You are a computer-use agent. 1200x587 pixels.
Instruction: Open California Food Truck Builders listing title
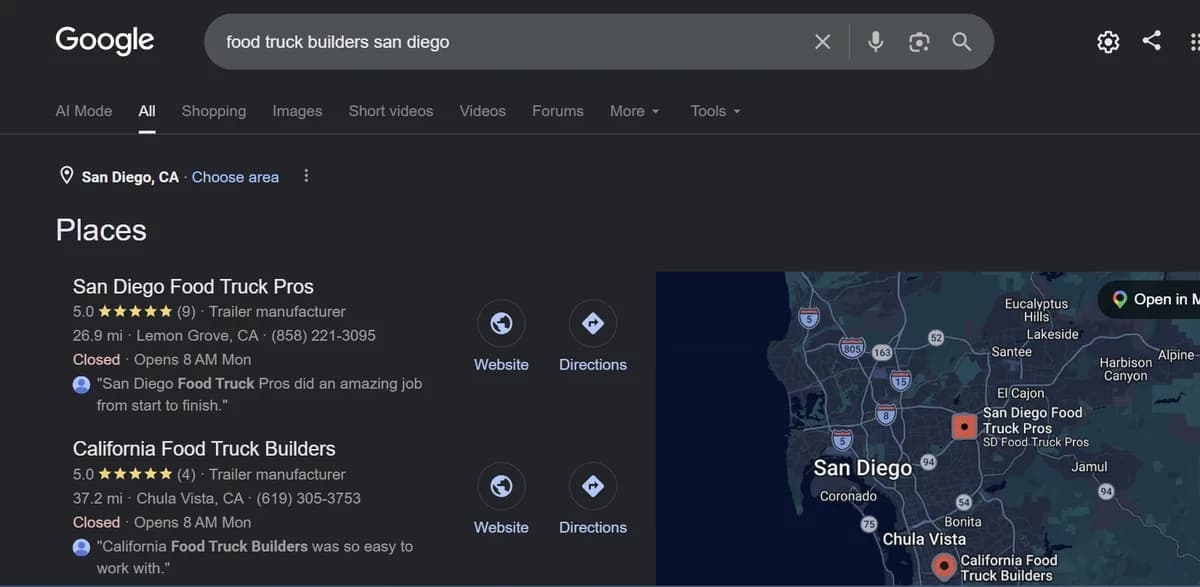click(x=204, y=449)
